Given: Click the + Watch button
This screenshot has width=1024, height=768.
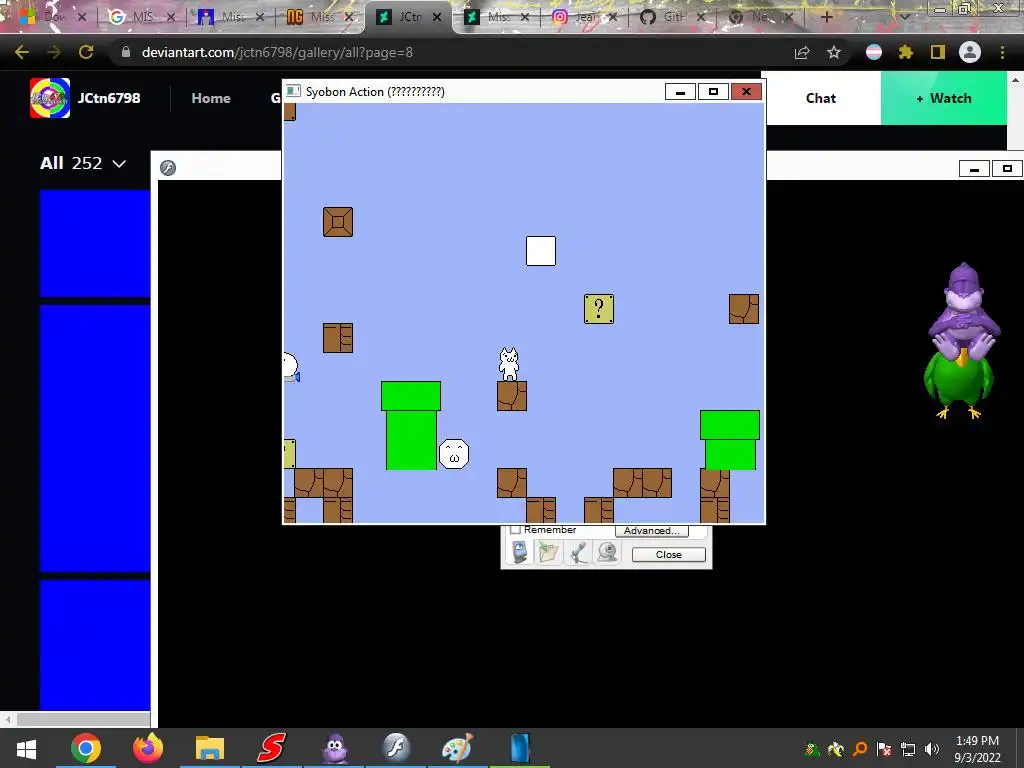Looking at the screenshot, I should 944,98.
